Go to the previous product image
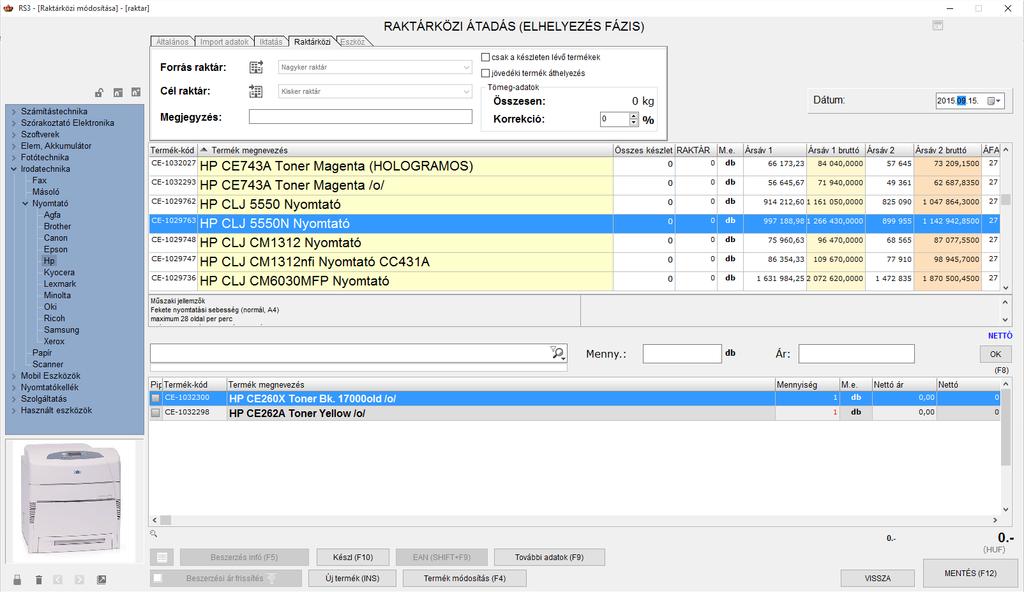This screenshot has height=592, width=1024. pos(58,580)
